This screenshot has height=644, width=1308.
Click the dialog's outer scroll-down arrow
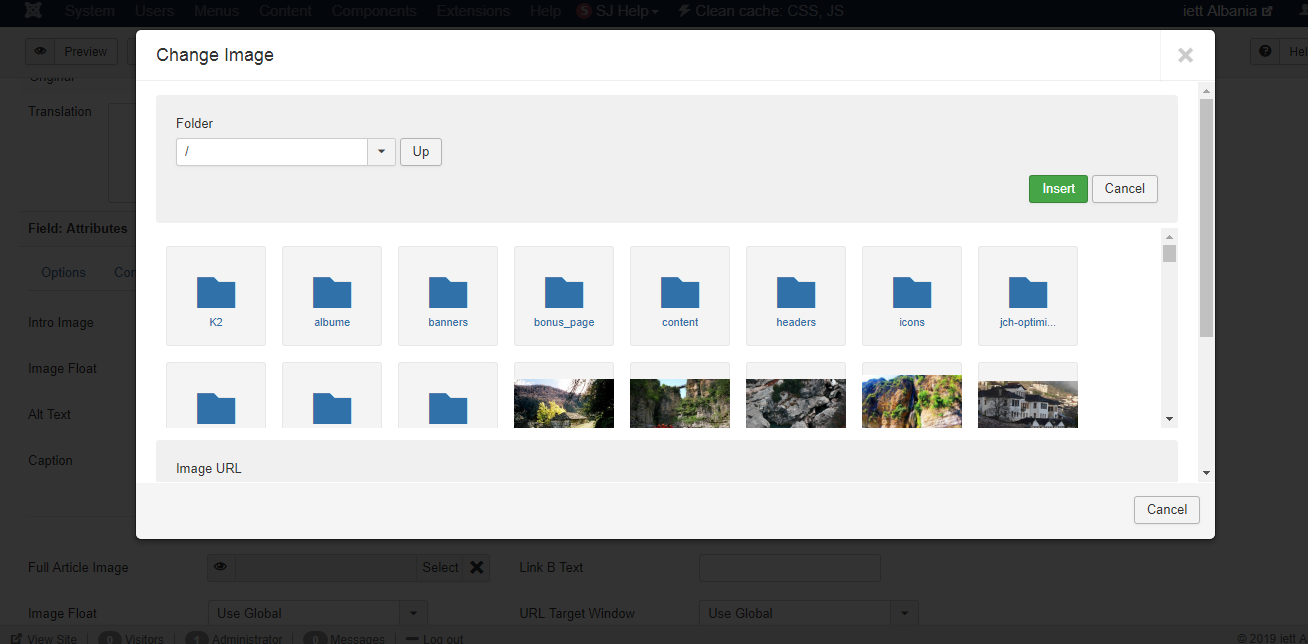coord(1206,473)
